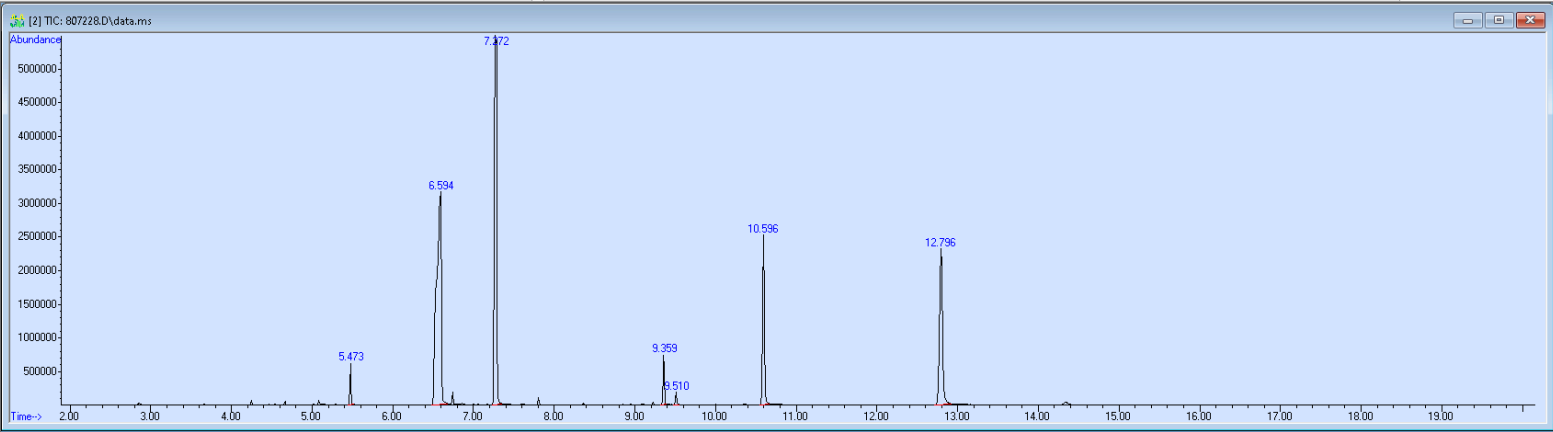This screenshot has height=432, width=1553.
Task: Click the Abundance axis label
Action: coord(35,39)
